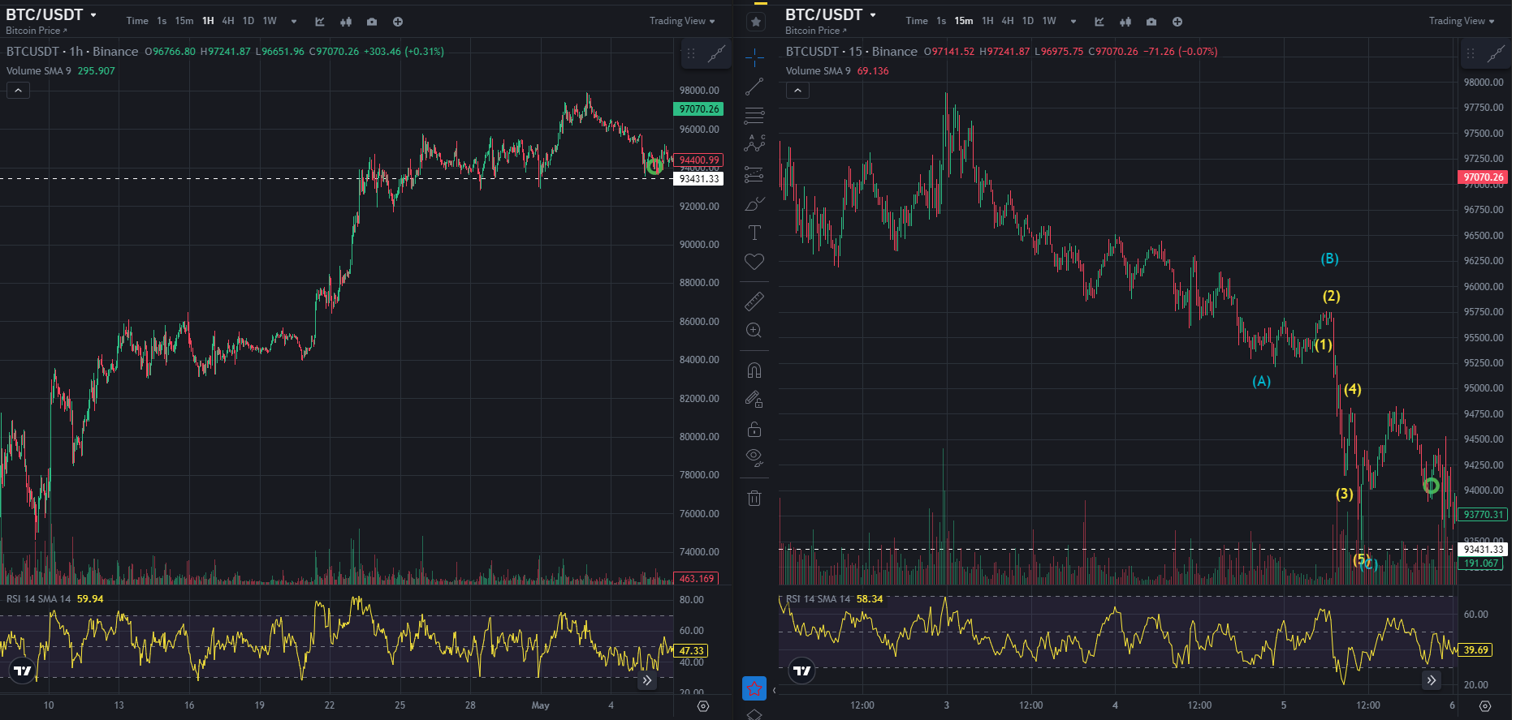The image size is (1516, 720).
Task: Click plus circle icon on left chart toolbar
Action: [398, 21]
